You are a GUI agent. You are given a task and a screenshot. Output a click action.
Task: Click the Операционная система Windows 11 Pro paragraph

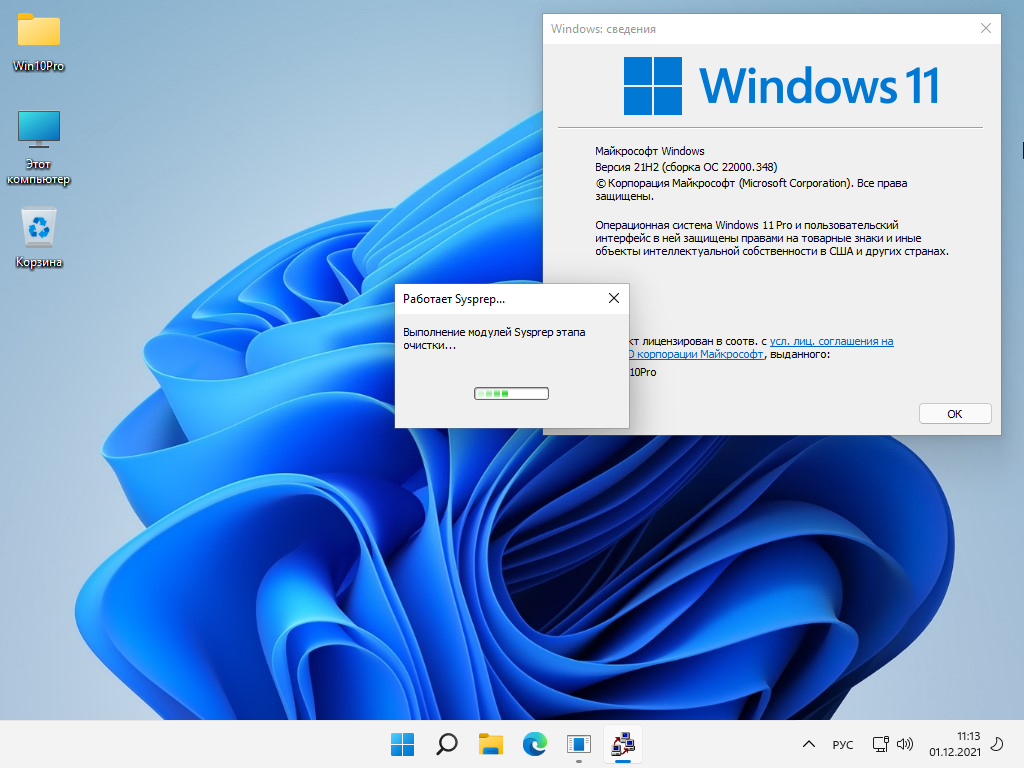(x=772, y=238)
